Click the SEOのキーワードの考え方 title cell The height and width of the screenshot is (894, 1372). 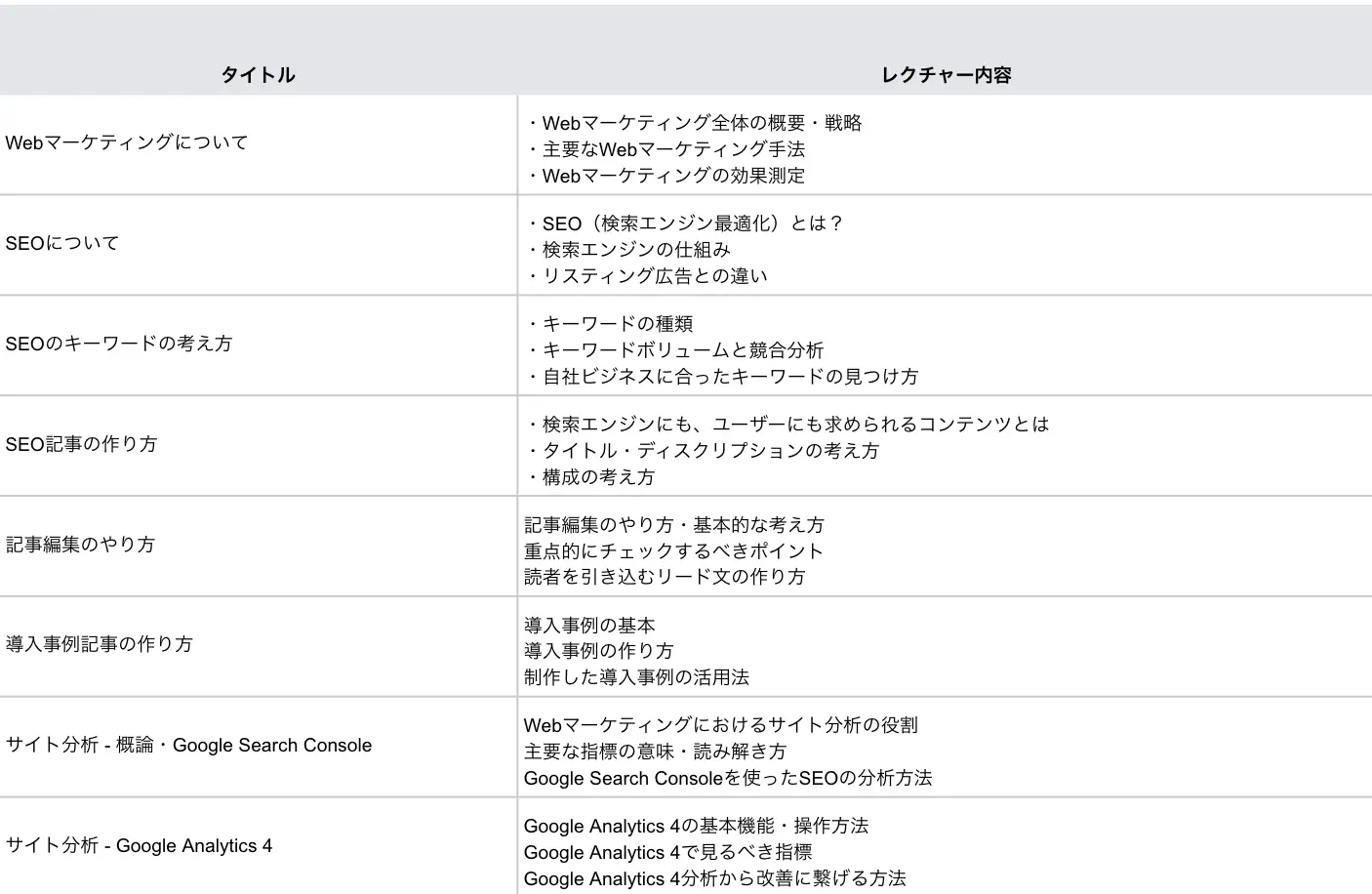click(x=119, y=344)
